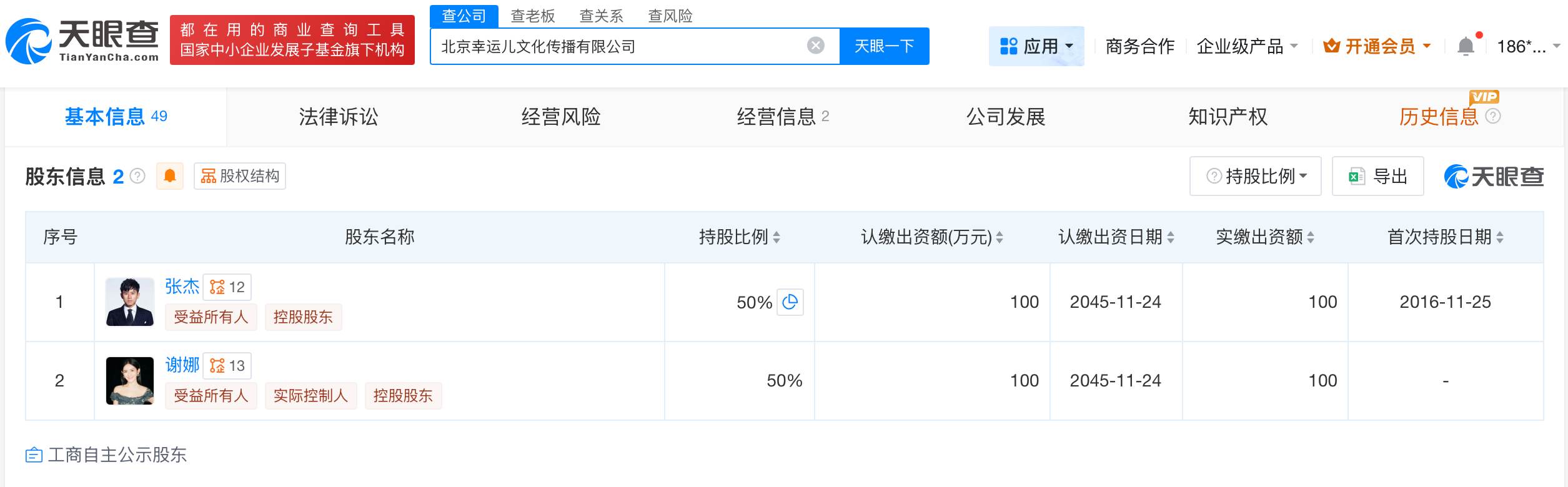Switch to the 法律诉讼 tab
The height and width of the screenshot is (487, 1568).
[338, 117]
